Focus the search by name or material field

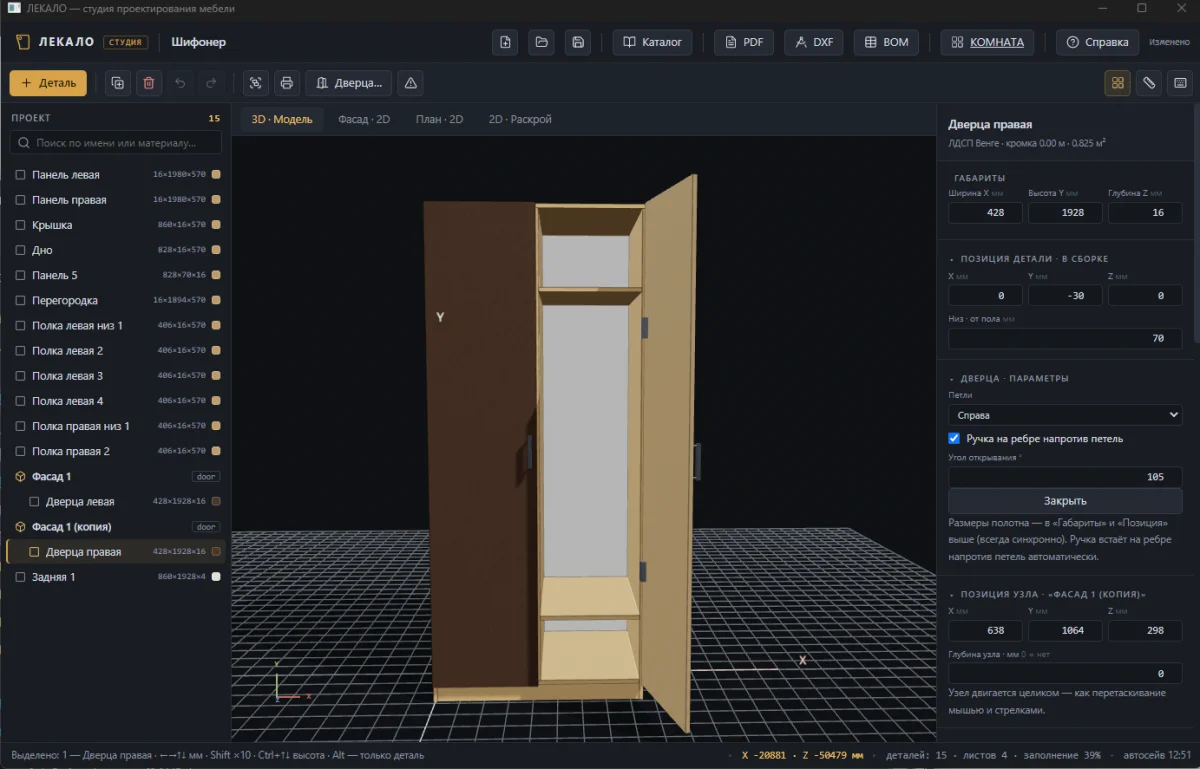point(116,143)
